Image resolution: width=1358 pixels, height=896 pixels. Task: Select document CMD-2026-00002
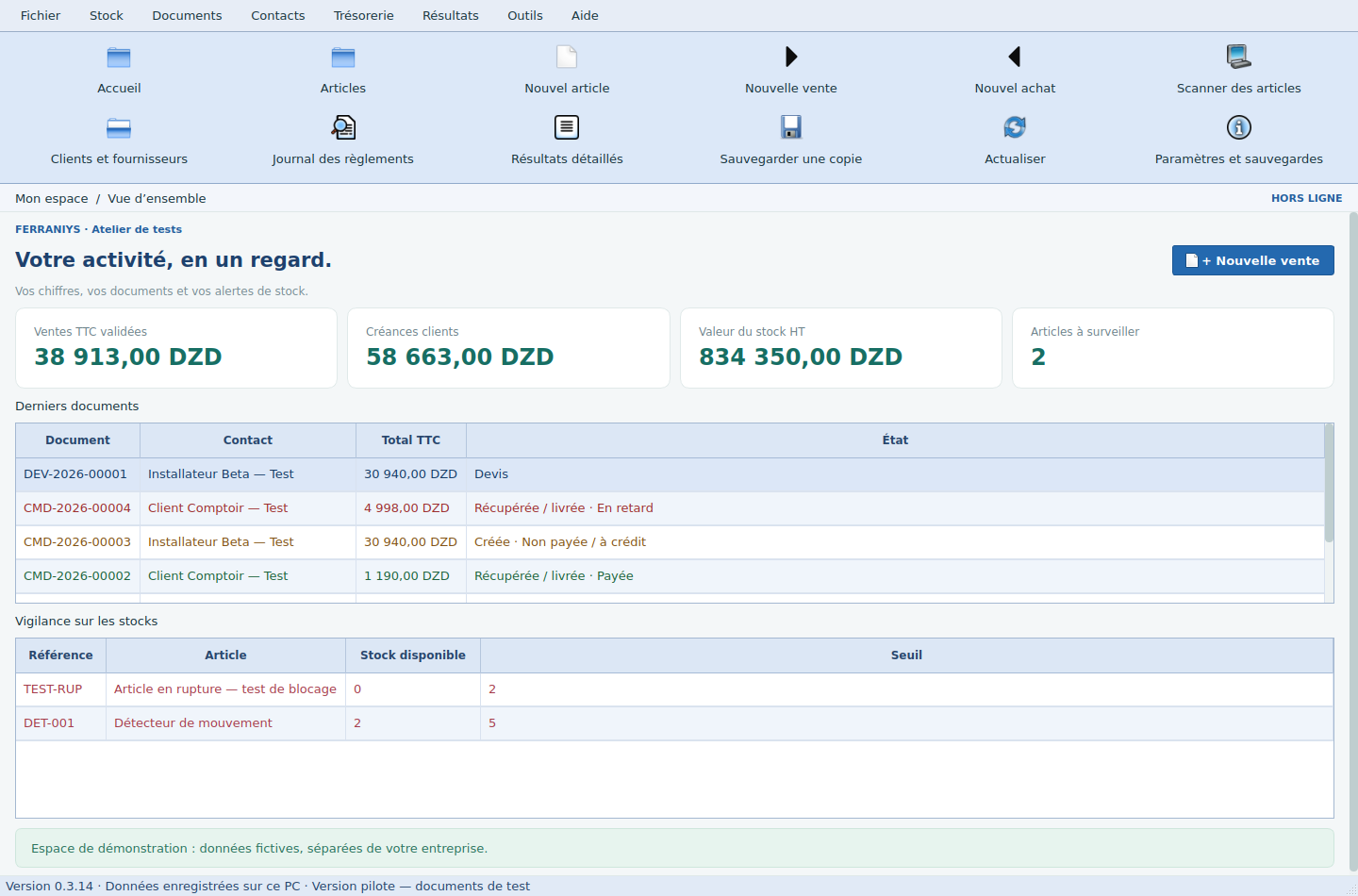point(77,576)
